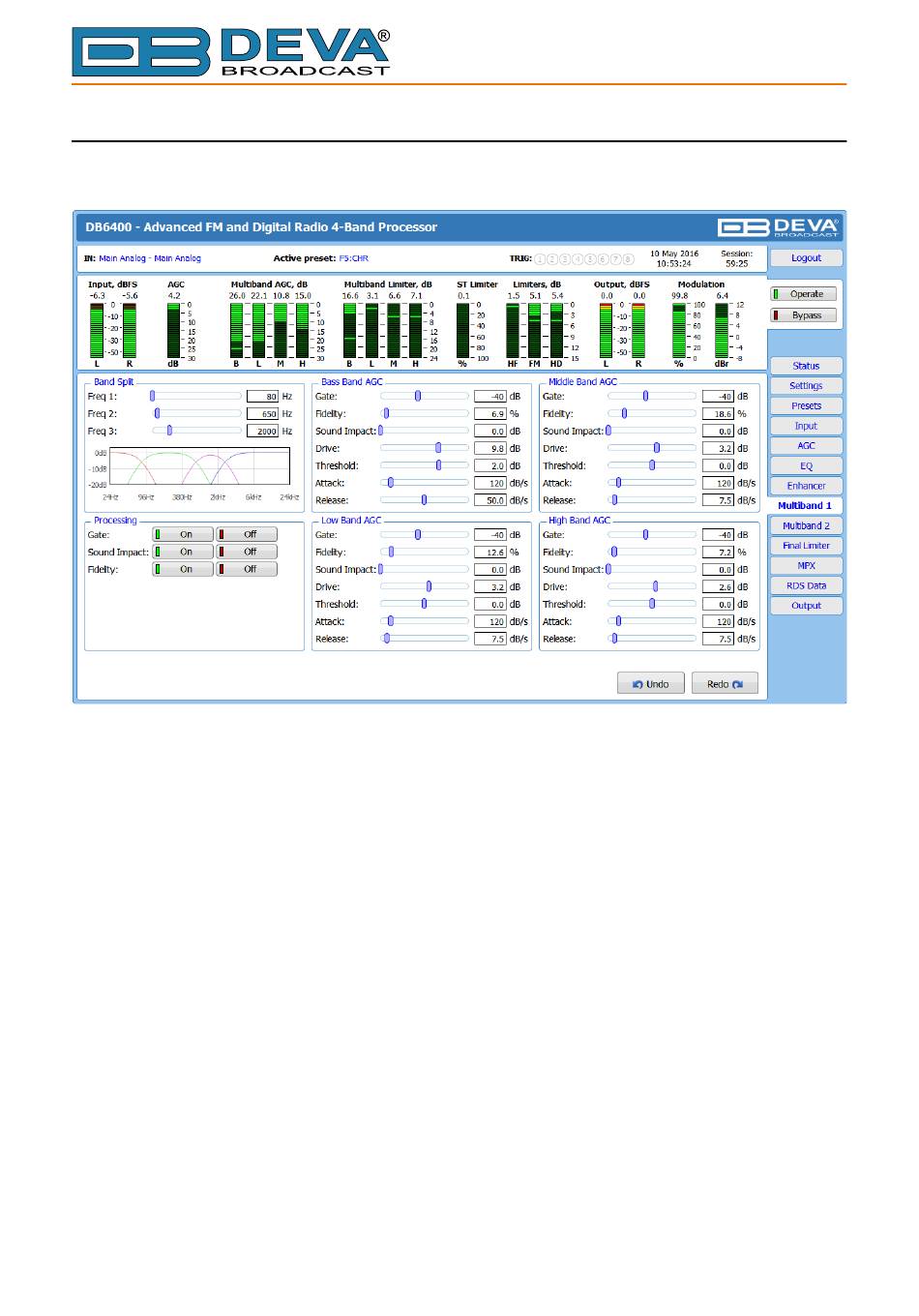Screen dimensions: 919x1316
Task: Turn Processing Gate On
Action: (182, 534)
